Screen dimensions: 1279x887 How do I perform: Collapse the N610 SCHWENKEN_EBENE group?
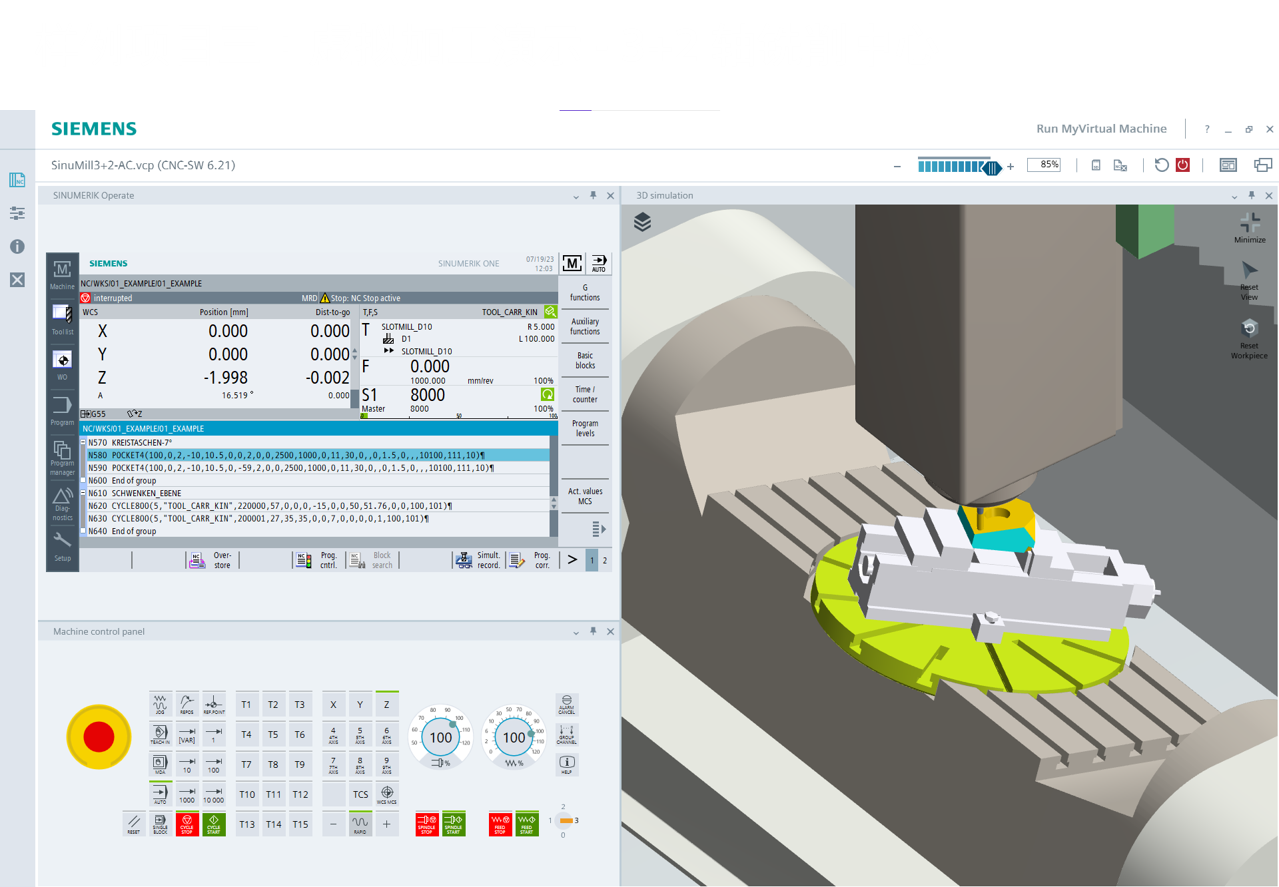[84, 493]
